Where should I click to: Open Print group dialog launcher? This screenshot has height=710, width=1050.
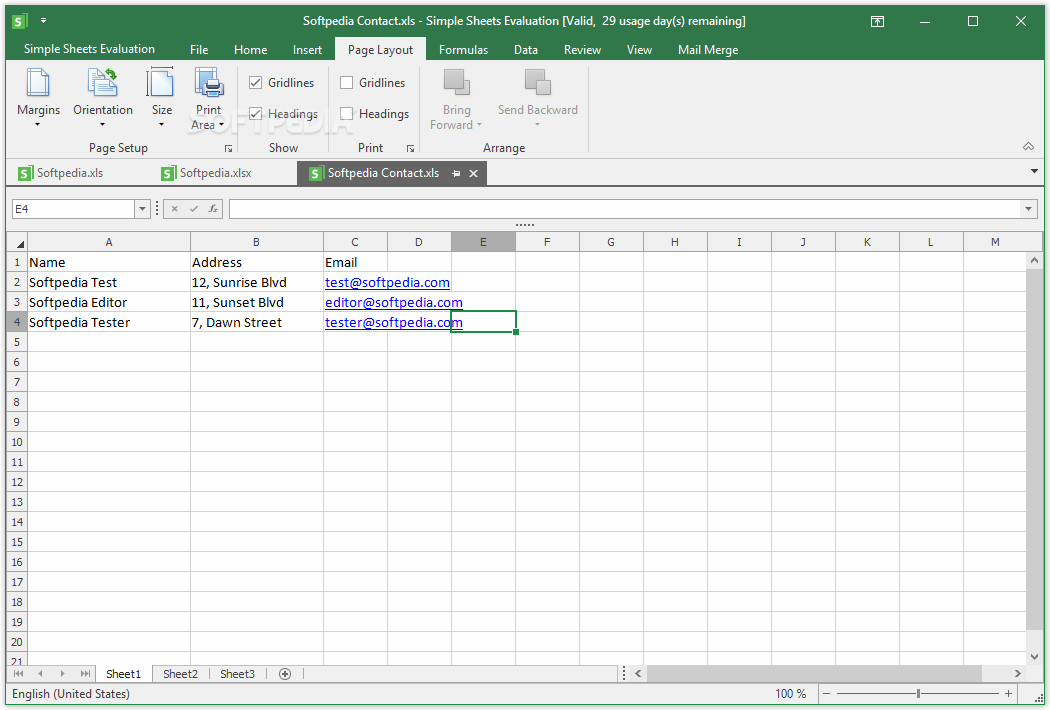410,149
